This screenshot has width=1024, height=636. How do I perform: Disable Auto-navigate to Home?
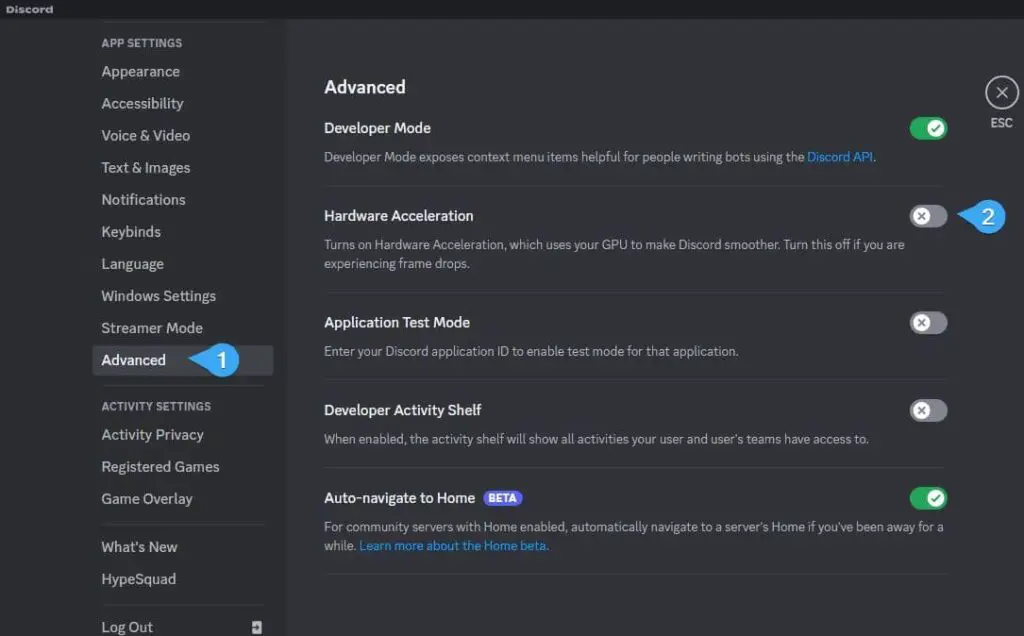(x=927, y=497)
